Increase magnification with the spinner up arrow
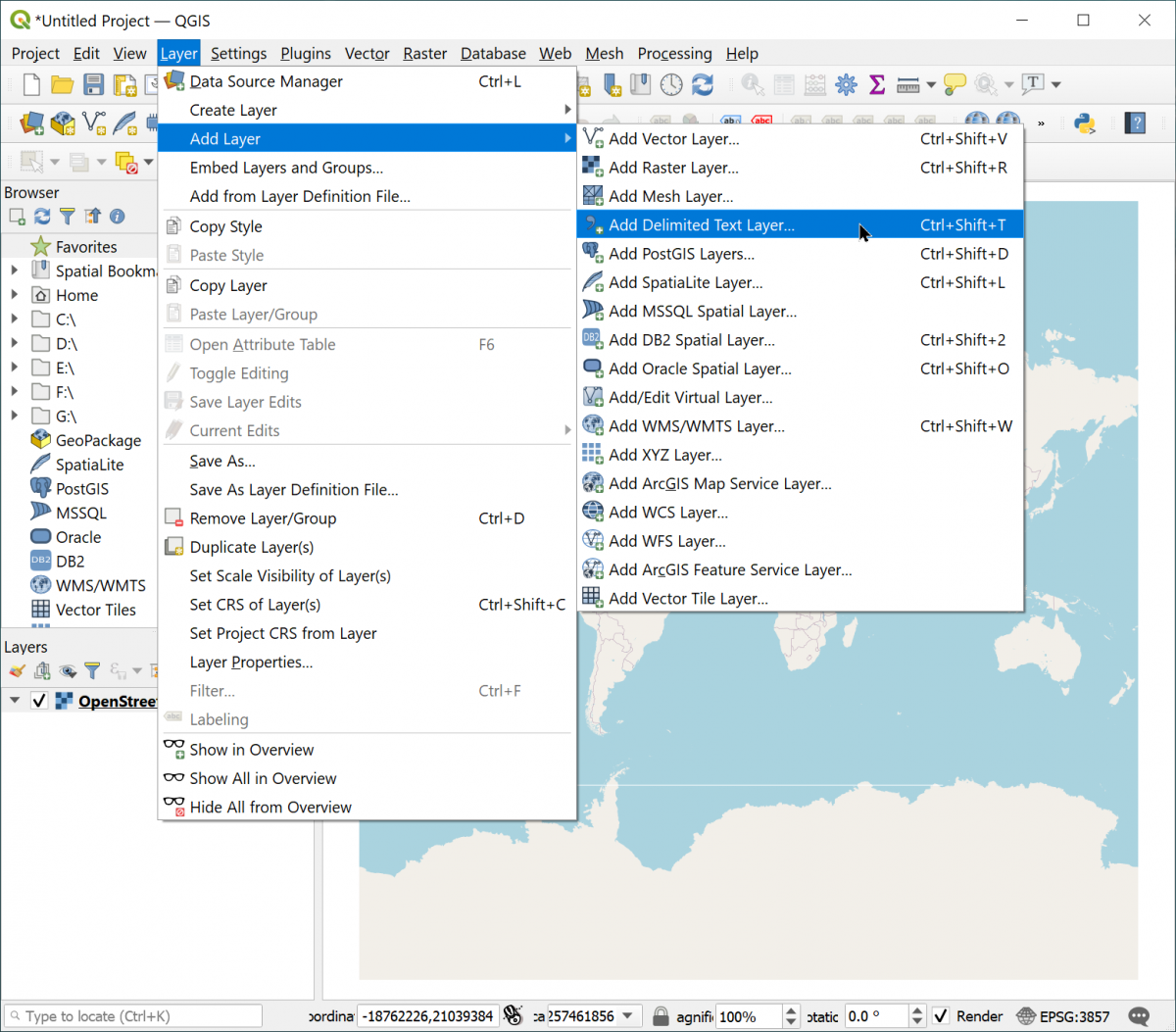Screen dimensions: 1176x1032 pyautogui.click(x=792, y=1010)
